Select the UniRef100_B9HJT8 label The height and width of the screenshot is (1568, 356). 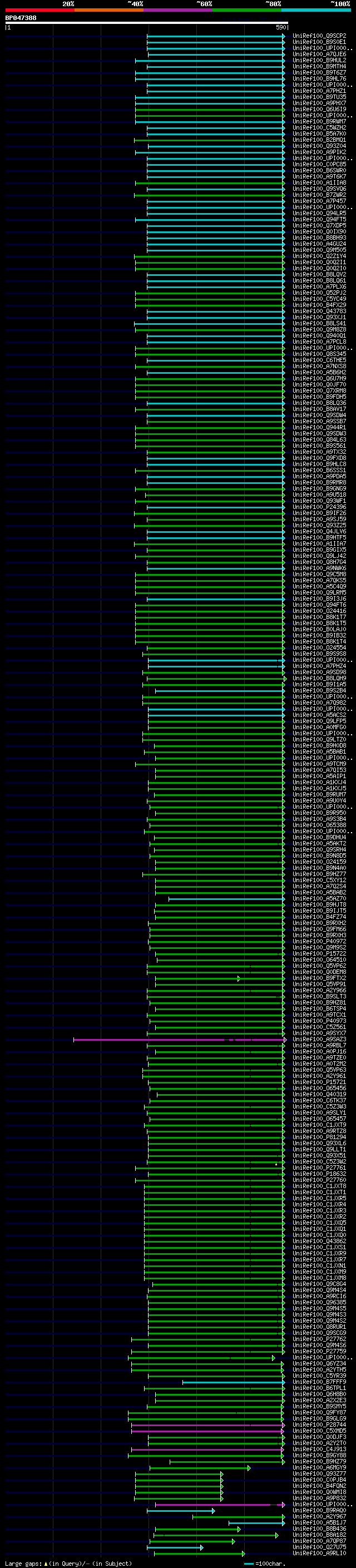tap(319, 904)
